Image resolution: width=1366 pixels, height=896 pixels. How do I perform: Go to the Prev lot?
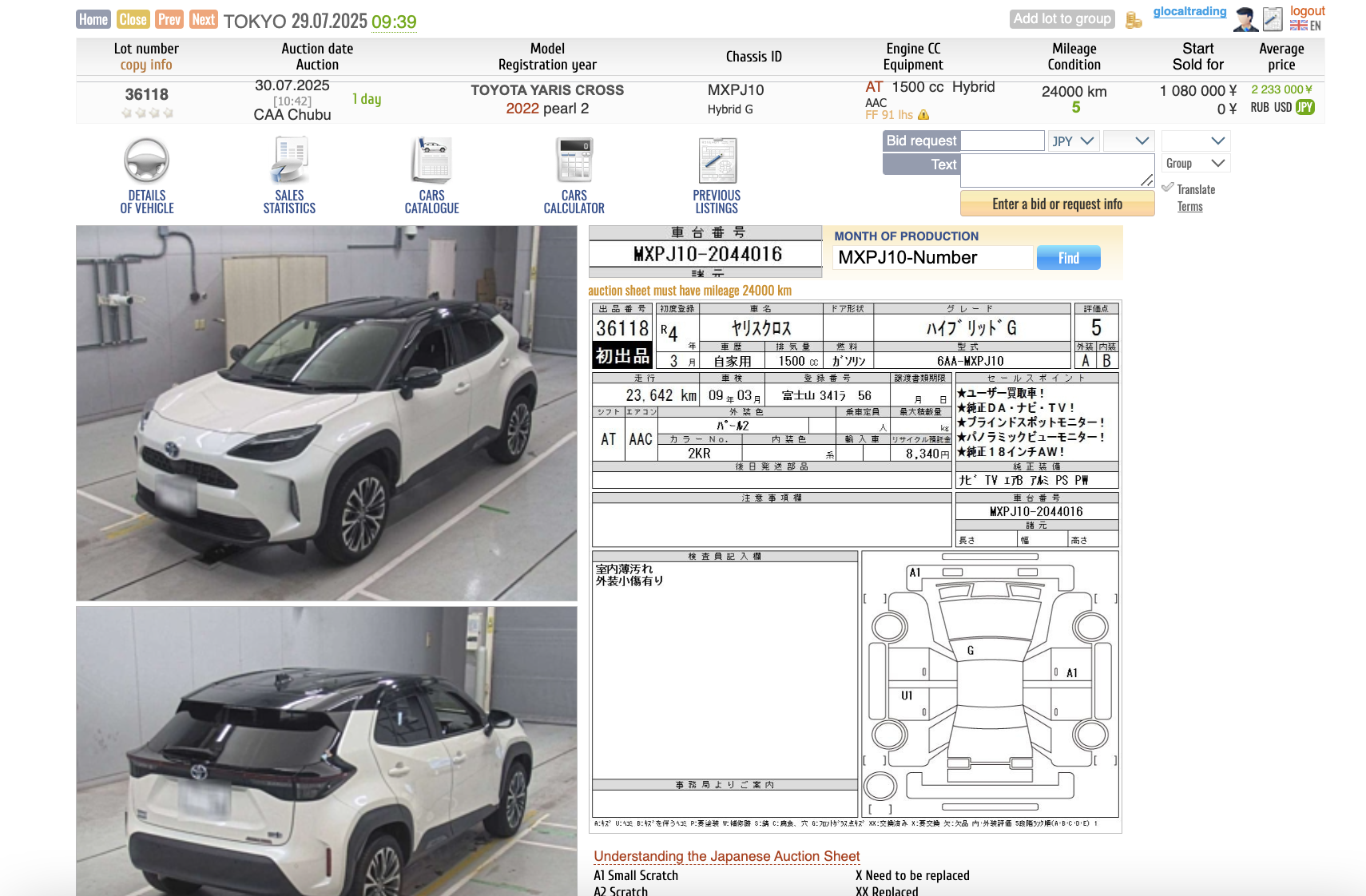[169, 19]
